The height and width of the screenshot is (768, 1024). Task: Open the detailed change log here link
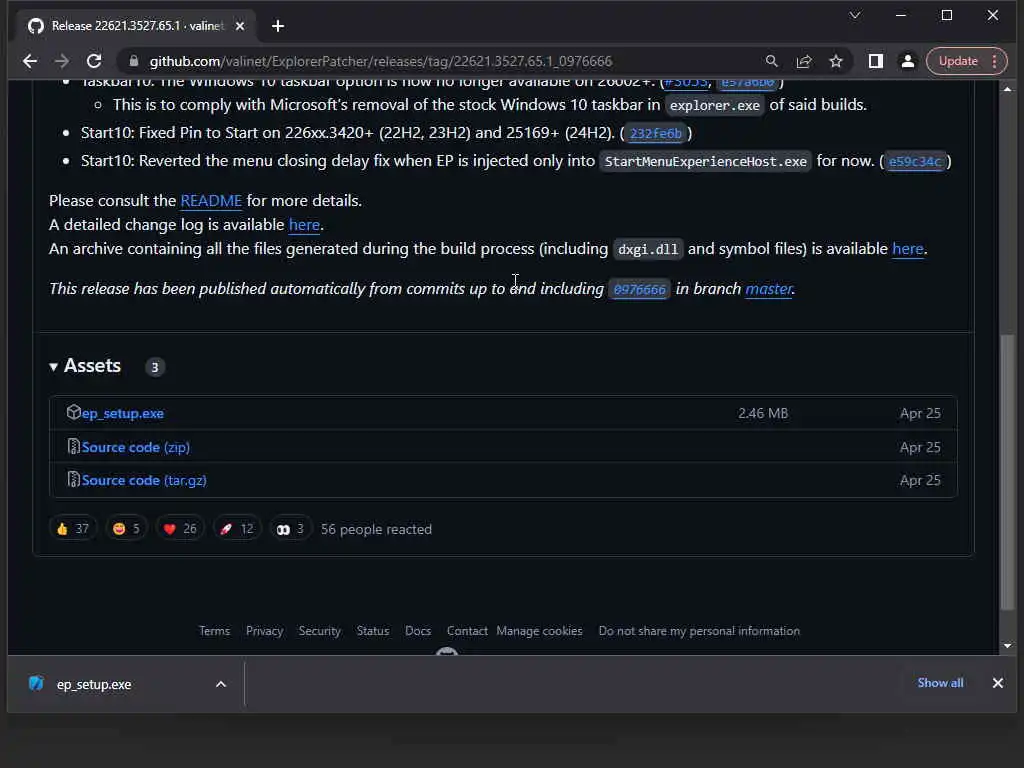coord(304,225)
